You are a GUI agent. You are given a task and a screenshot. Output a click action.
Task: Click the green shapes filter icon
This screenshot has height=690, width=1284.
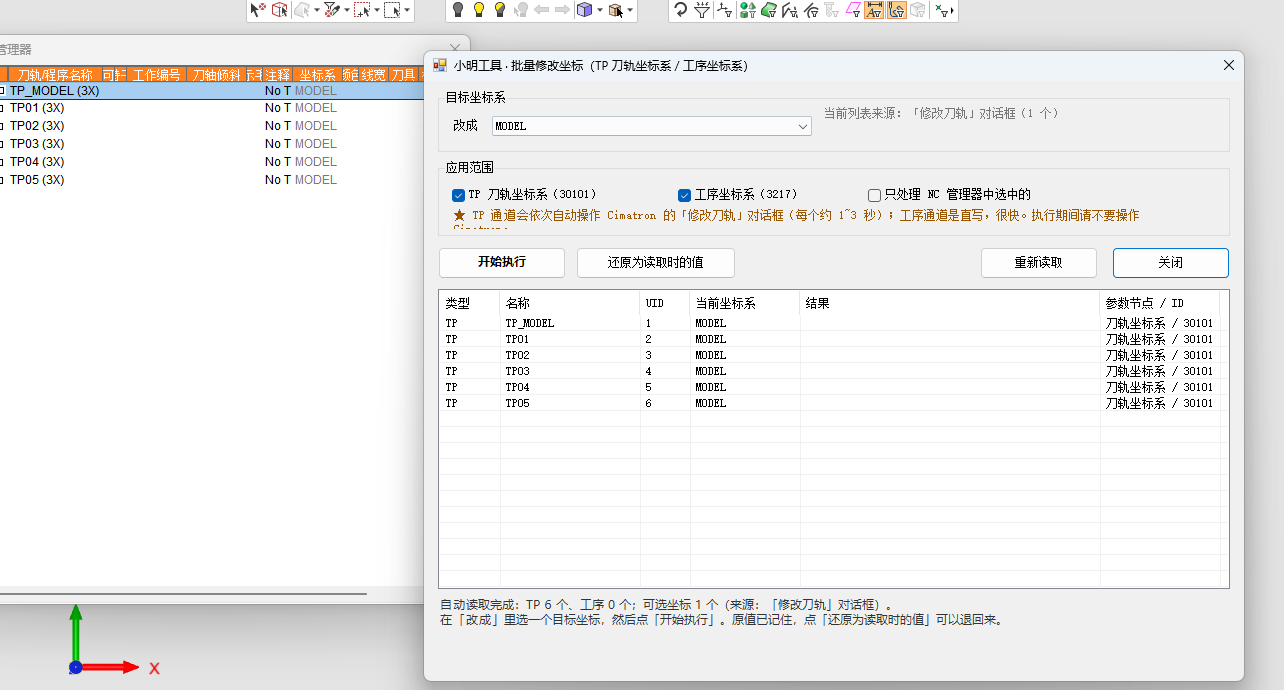[x=747, y=10]
